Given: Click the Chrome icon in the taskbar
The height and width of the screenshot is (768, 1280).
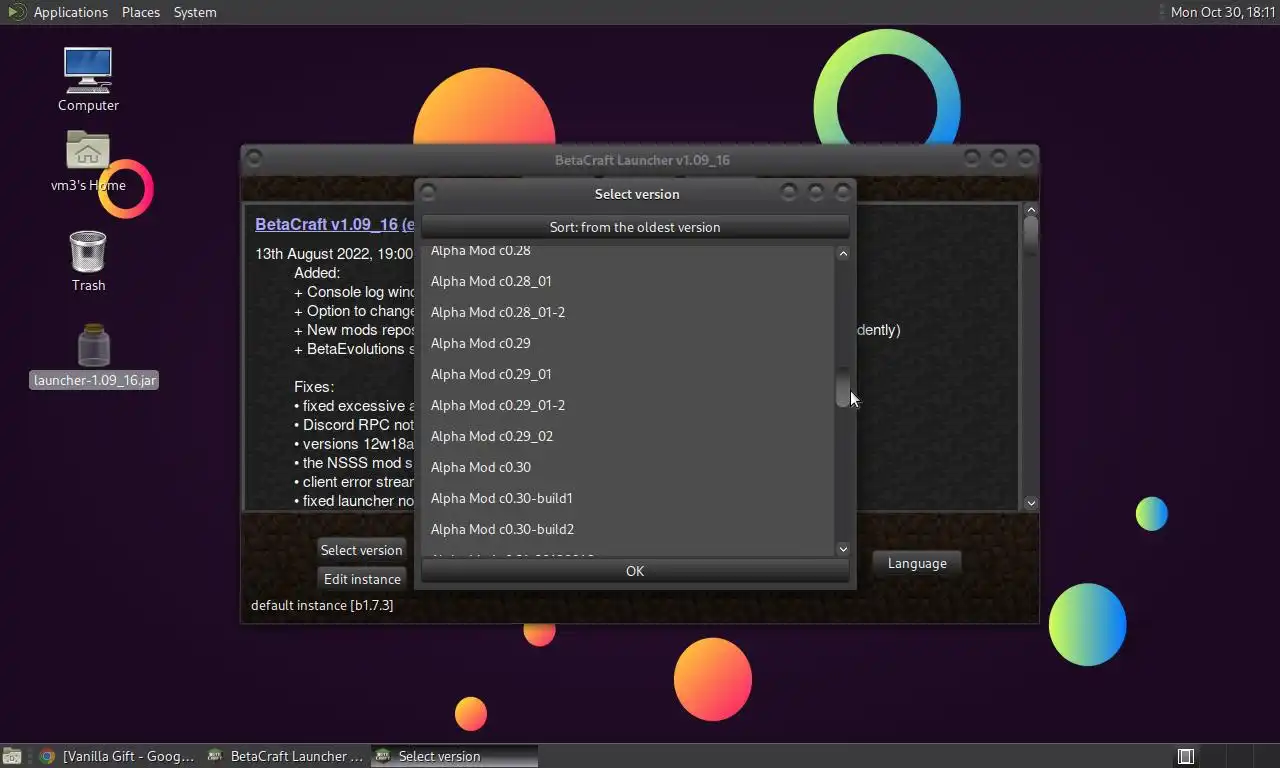Looking at the screenshot, I should tap(46, 756).
